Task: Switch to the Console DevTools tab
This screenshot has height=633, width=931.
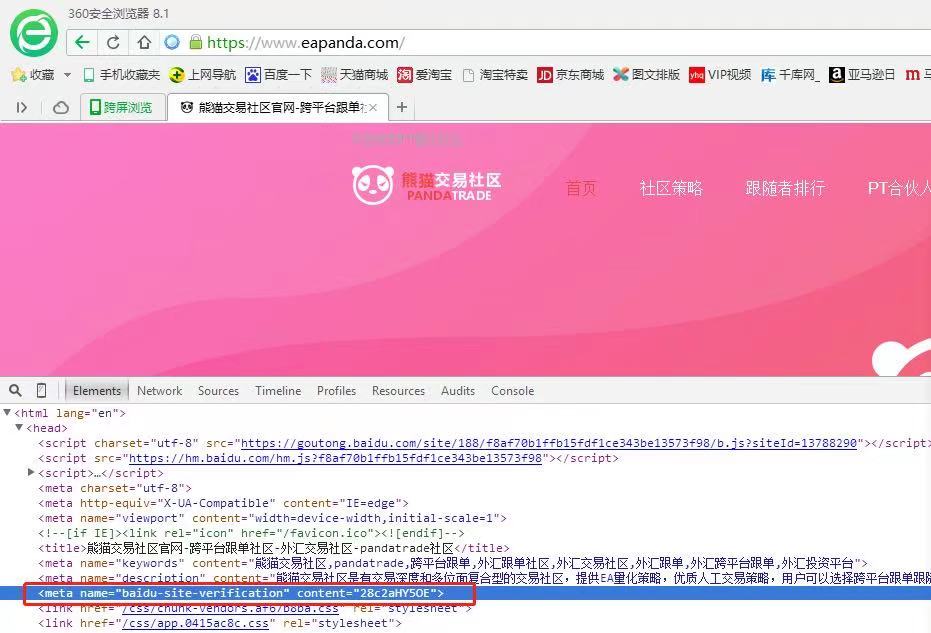Action: click(512, 391)
